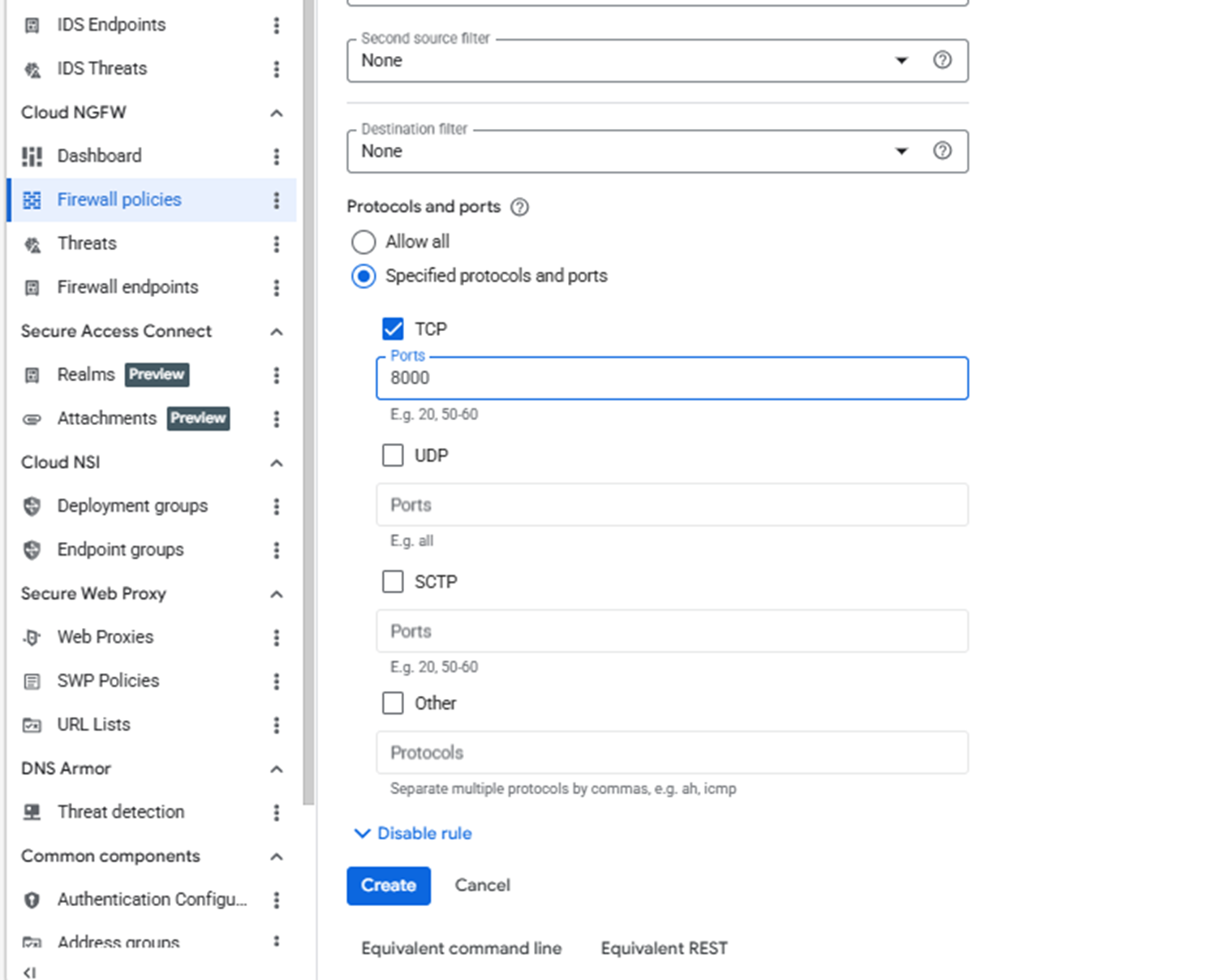Open Endpoint groups in sidebar
The height and width of the screenshot is (980, 1217).
[120, 550]
